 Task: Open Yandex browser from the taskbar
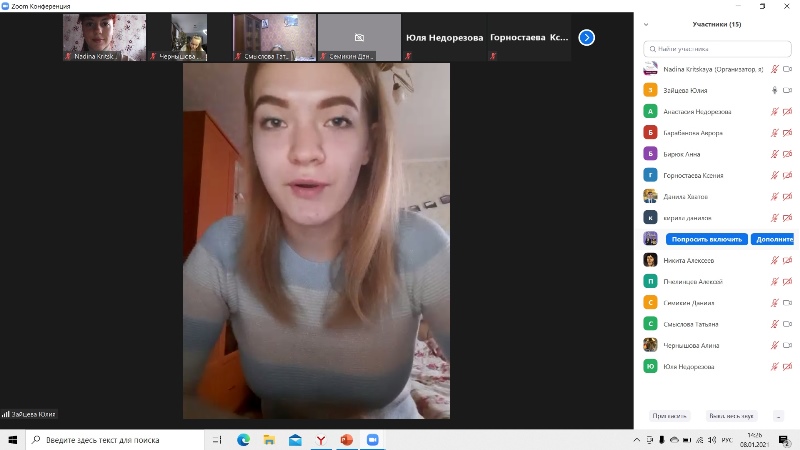coord(321,440)
